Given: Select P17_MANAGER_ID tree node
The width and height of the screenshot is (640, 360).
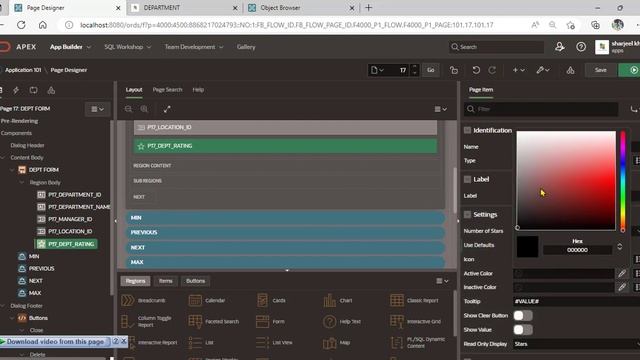Looking at the screenshot, I should 70,219.
